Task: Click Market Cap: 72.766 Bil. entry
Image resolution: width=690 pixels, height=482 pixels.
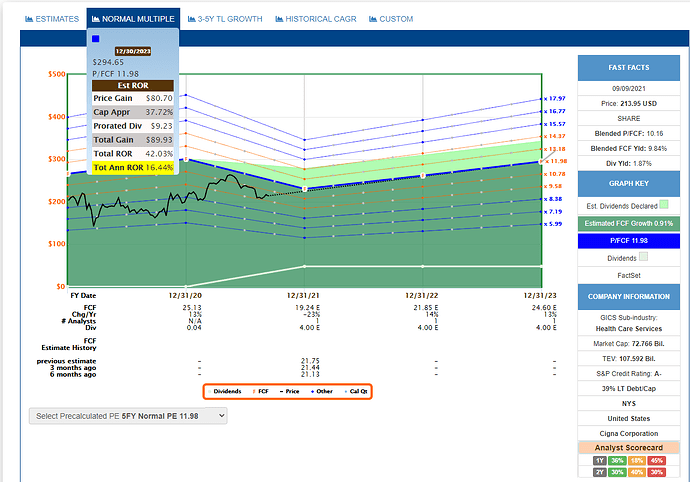Action: pyautogui.click(x=629, y=344)
